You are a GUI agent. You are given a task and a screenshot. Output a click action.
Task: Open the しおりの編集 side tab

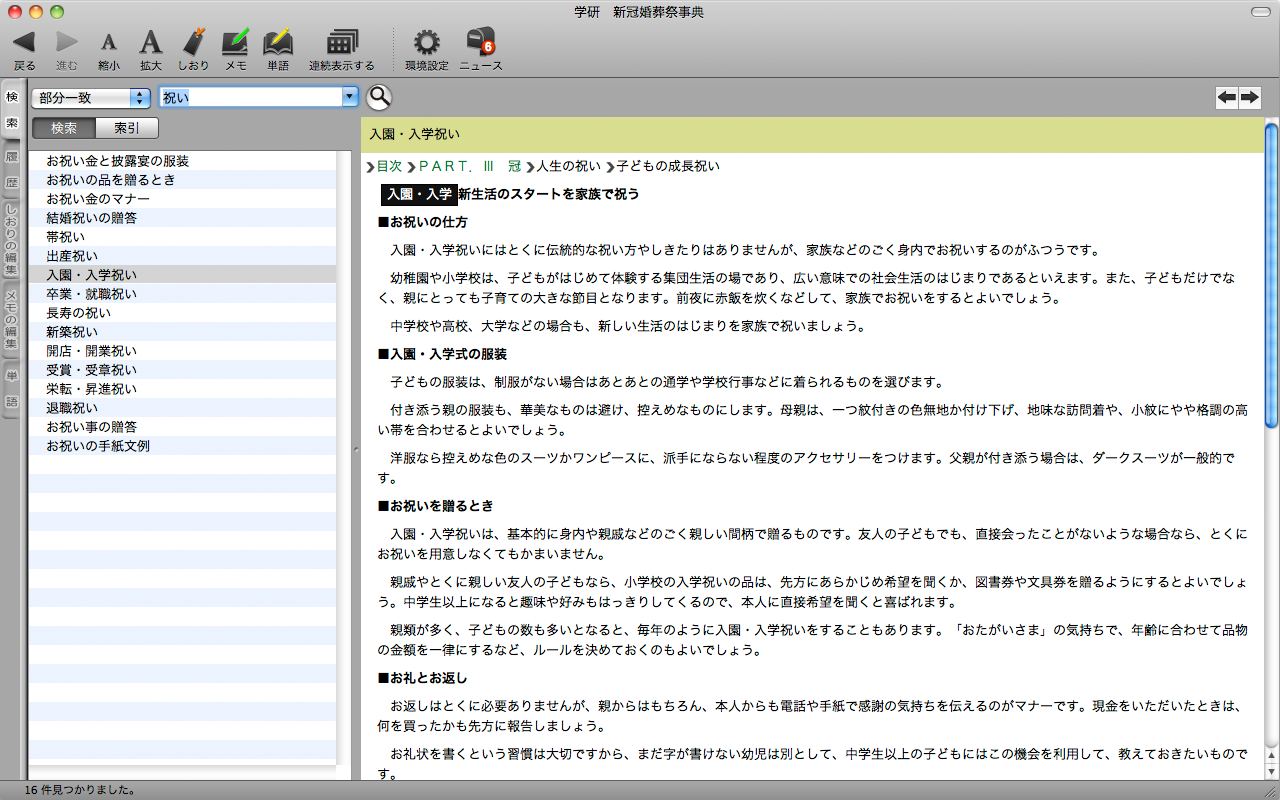pos(12,240)
